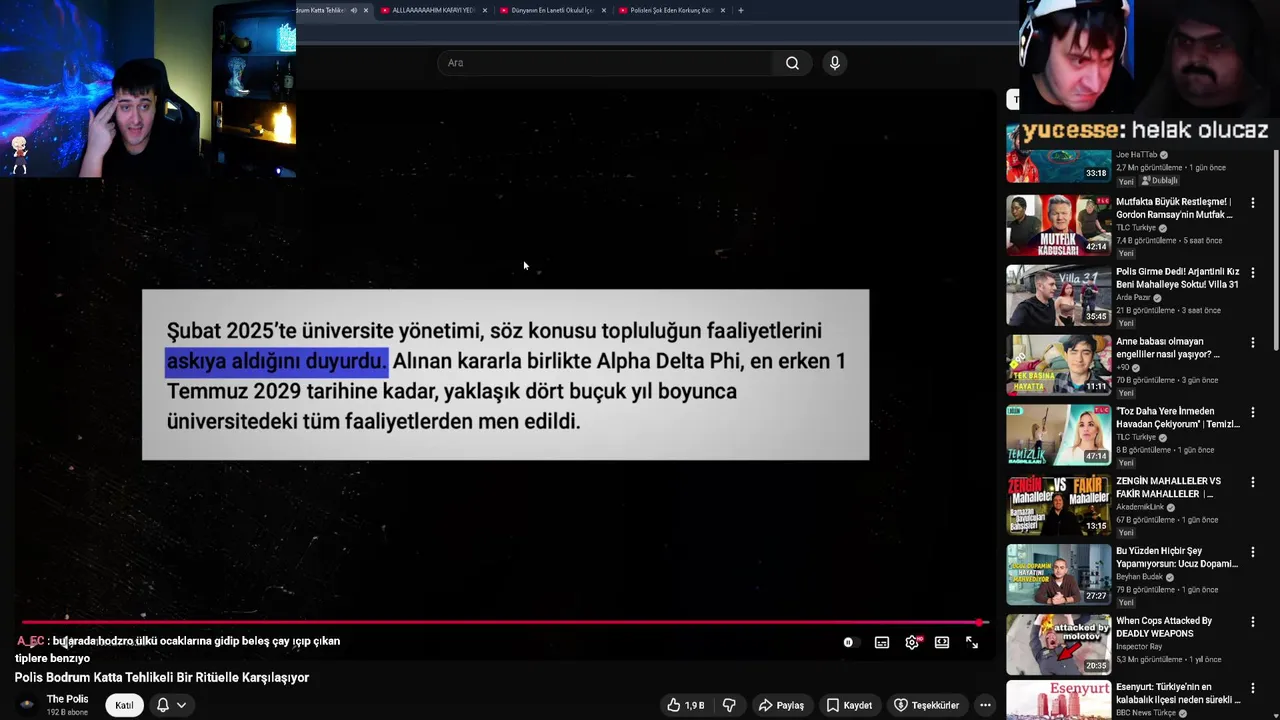Open the attacked by molotov video thumbnail
1280x720 pixels.
pos(1058,644)
